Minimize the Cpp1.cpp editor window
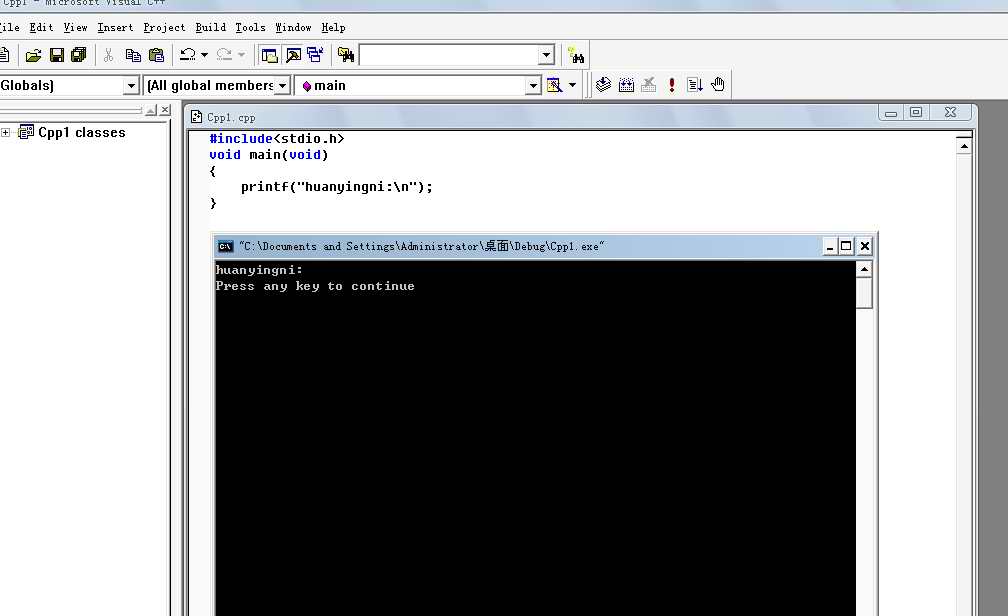The height and width of the screenshot is (616, 1008). tap(890, 113)
